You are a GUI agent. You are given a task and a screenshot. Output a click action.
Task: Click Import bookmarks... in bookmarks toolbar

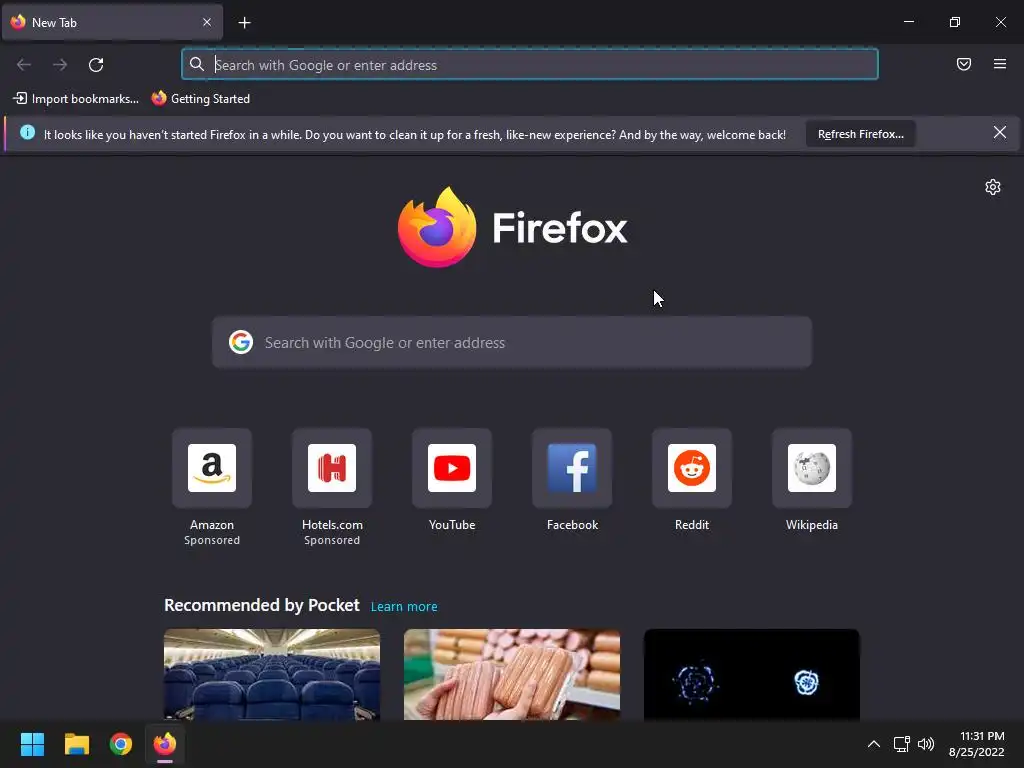click(x=76, y=99)
